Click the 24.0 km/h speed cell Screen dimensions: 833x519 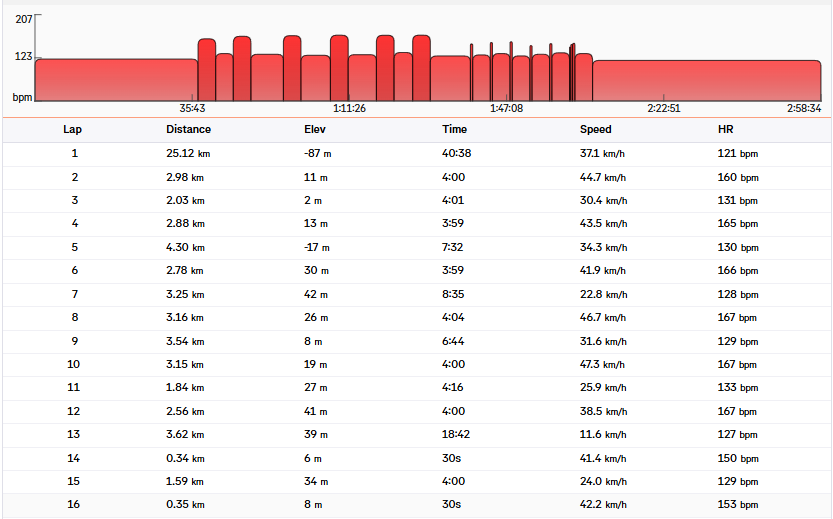(x=603, y=482)
